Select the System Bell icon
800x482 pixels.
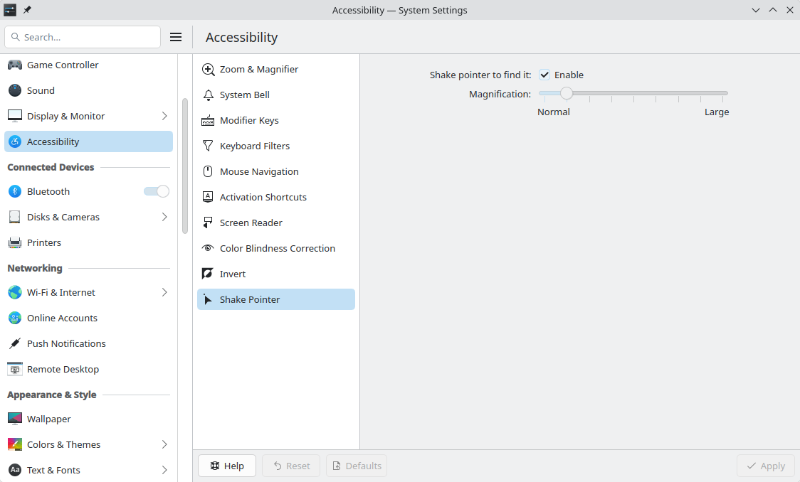coord(208,95)
